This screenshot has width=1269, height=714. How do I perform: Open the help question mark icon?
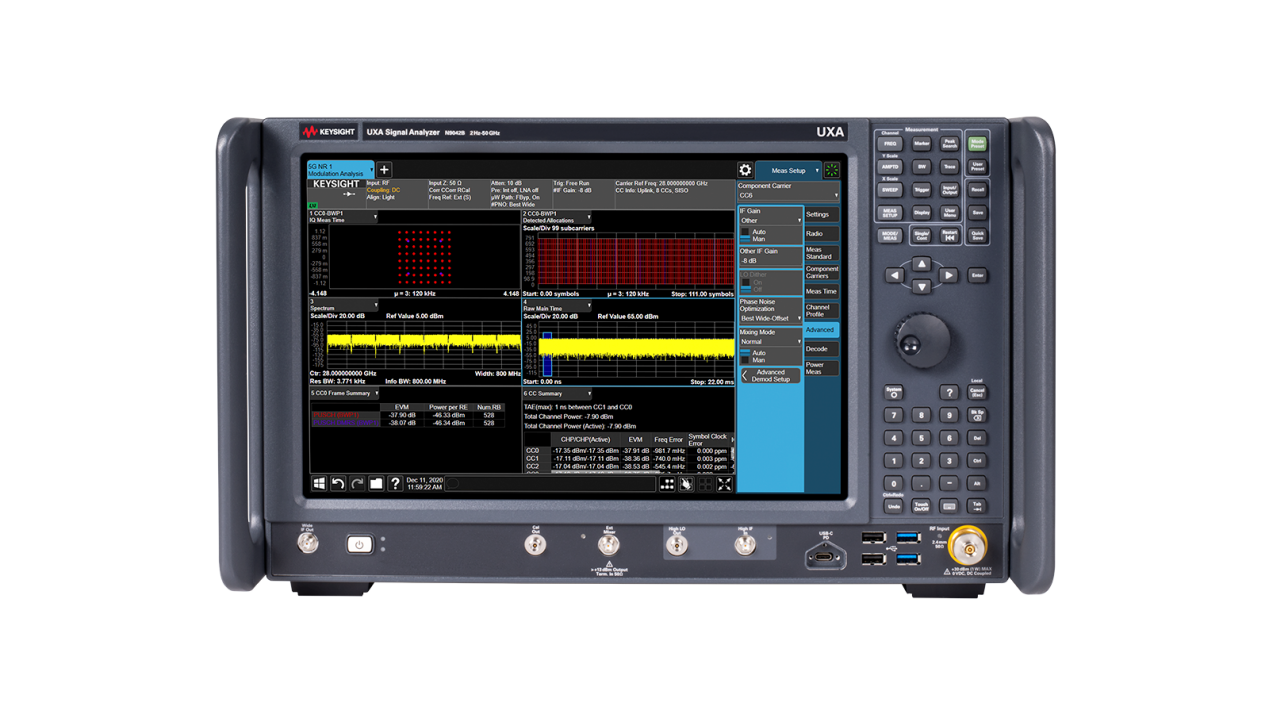pos(395,484)
